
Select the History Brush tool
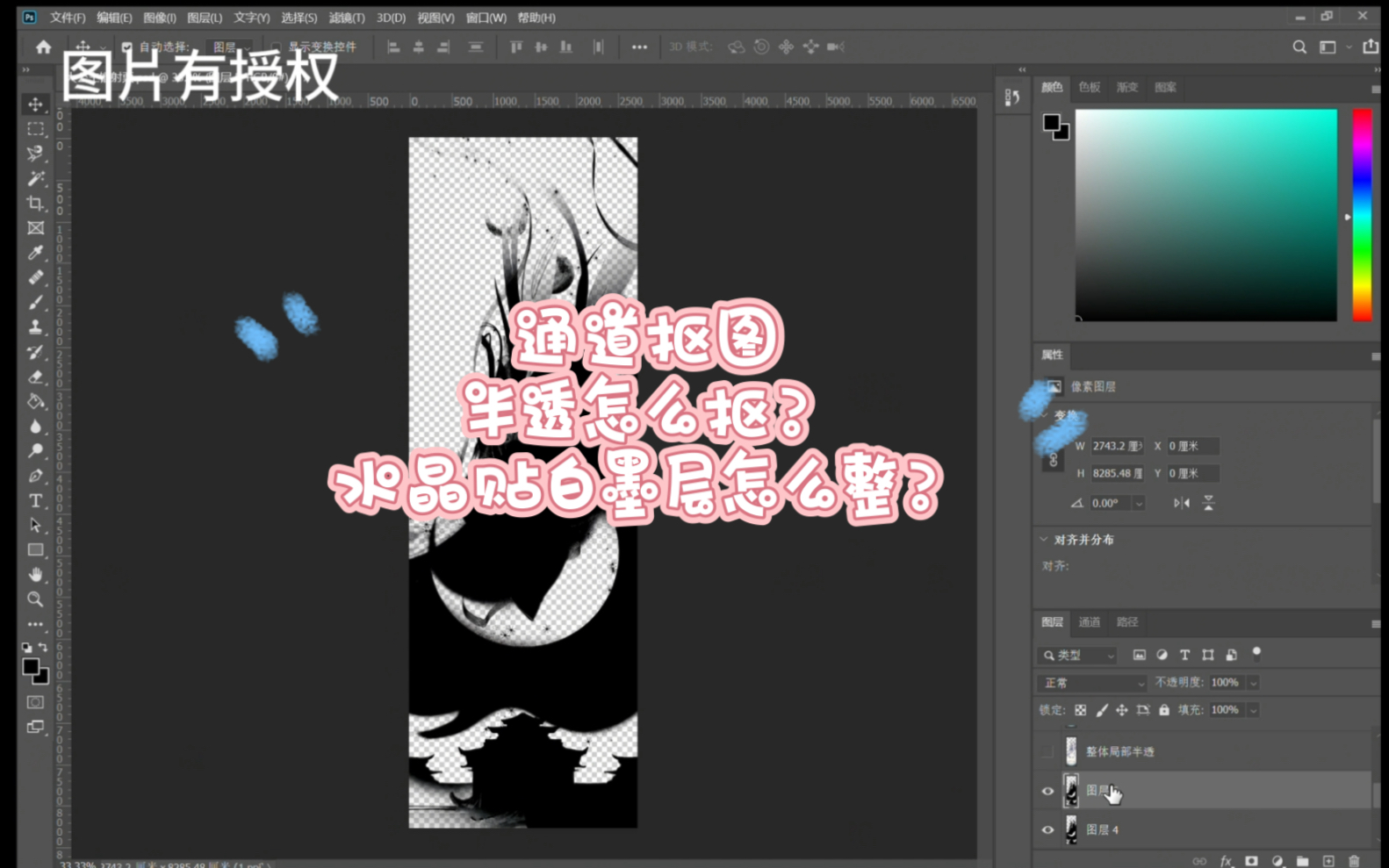(35, 352)
